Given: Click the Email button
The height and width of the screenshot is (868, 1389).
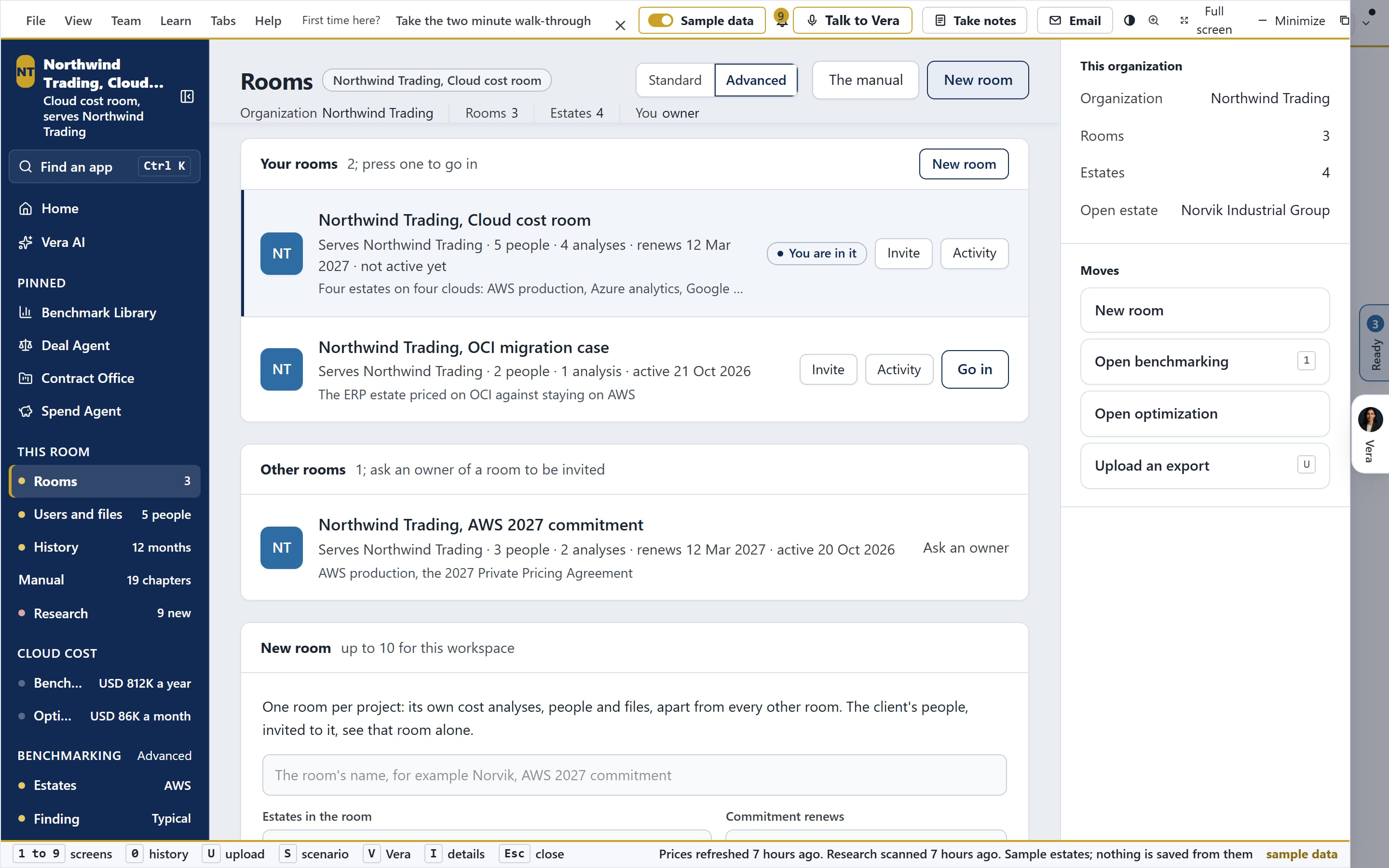Looking at the screenshot, I should 1075,20.
